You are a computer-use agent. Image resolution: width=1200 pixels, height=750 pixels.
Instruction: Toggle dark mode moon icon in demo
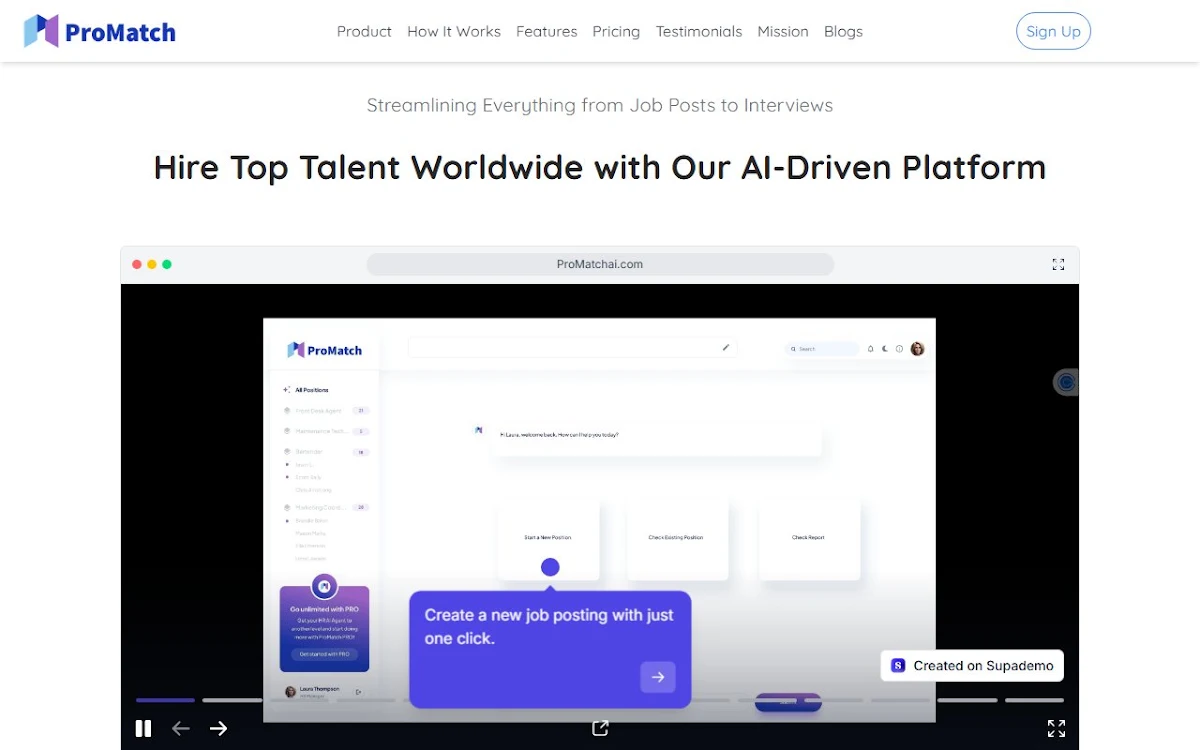885,349
